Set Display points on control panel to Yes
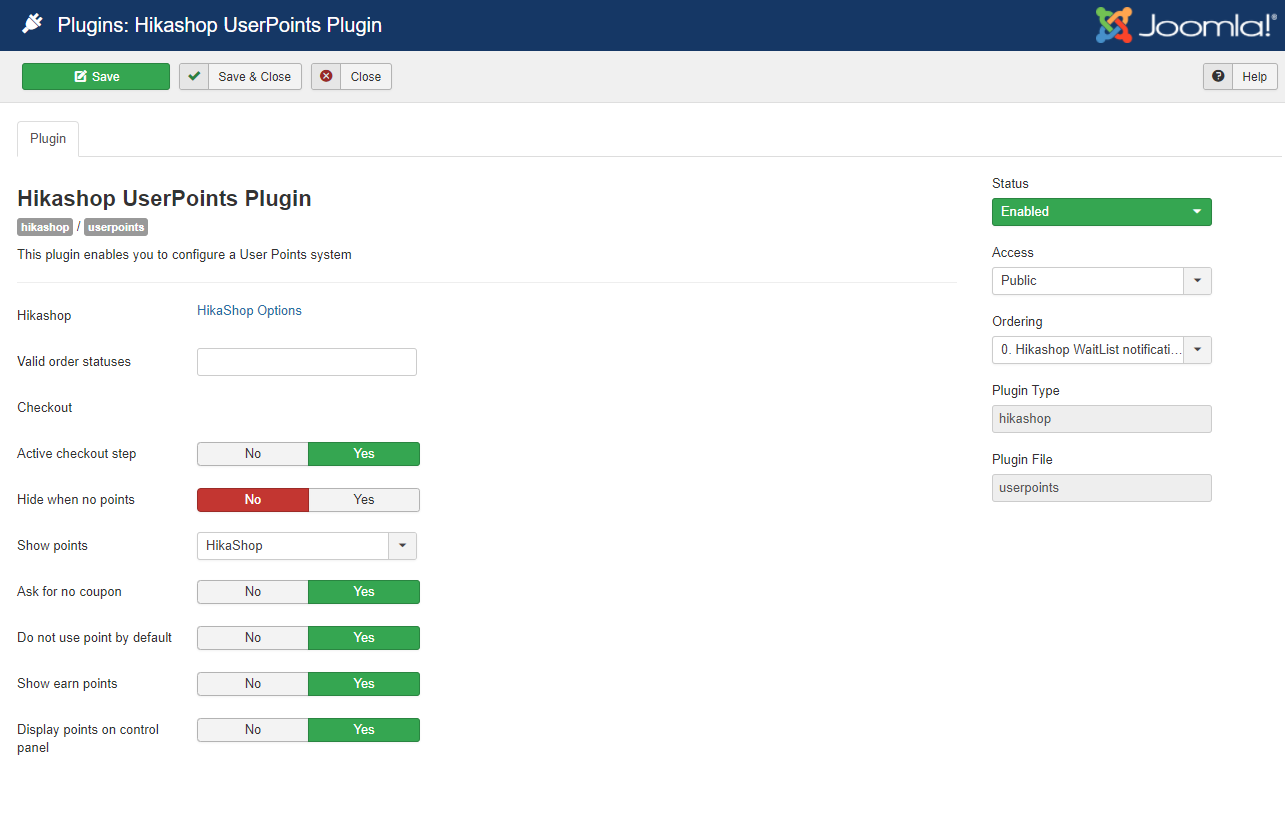This screenshot has height=836, width=1285. (364, 730)
